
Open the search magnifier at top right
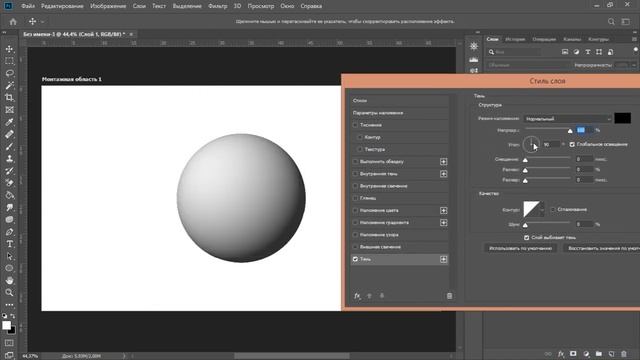coord(611,22)
